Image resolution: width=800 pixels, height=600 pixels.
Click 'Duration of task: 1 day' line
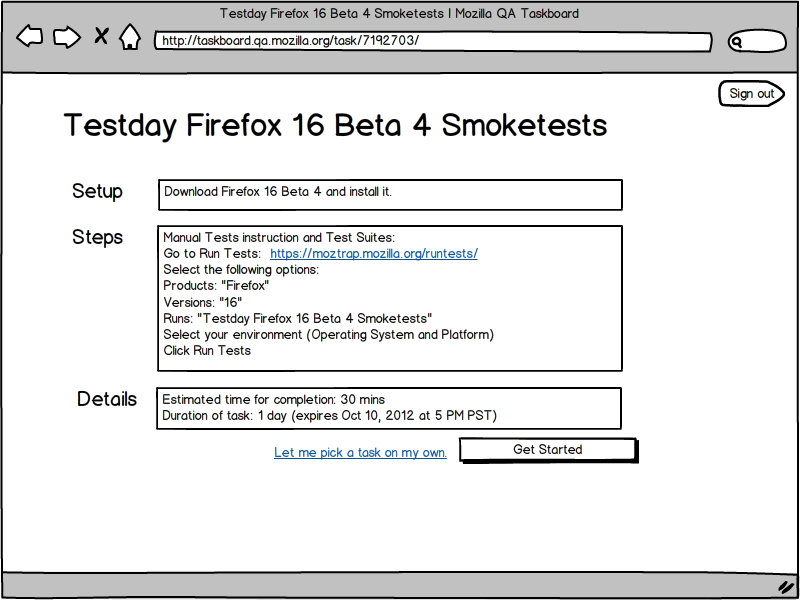(x=330, y=415)
